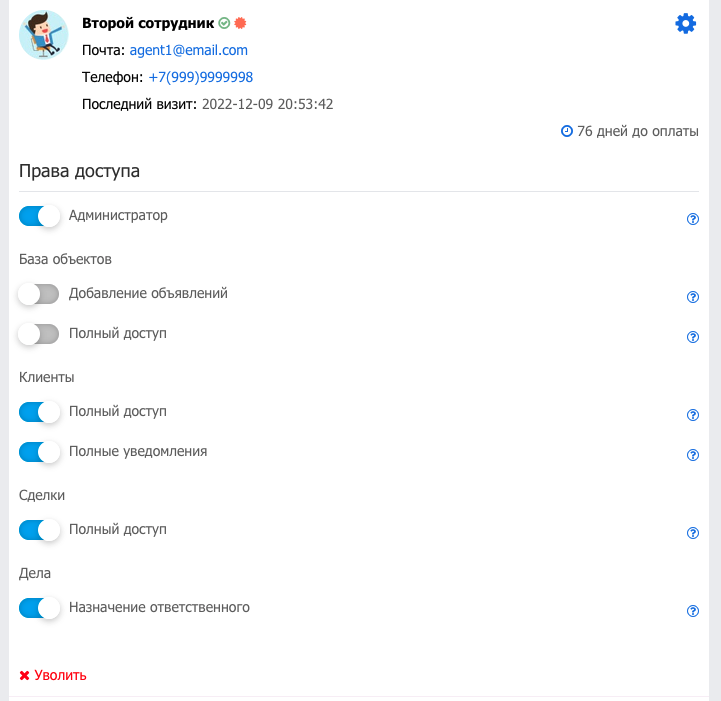Open help icon for Сделки Полный доступ
This screenshot has width=721, height=701.
coord(692,533)
